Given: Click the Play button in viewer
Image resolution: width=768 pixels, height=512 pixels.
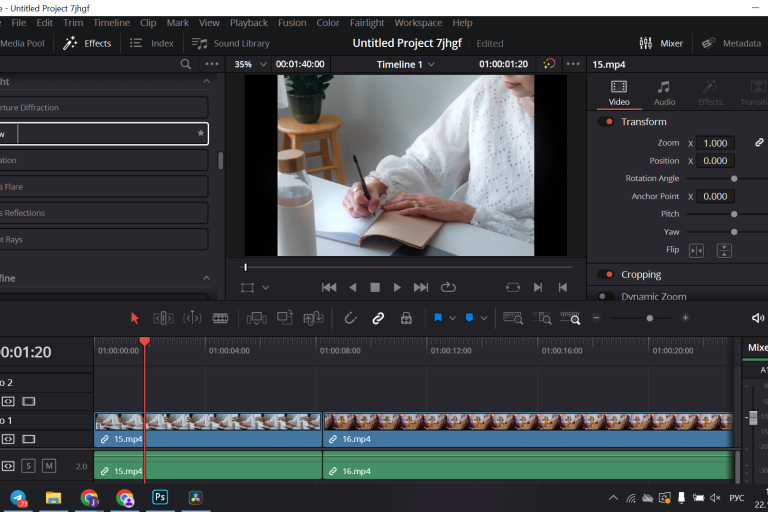Looking at the screenshot, I should point(397,287).
